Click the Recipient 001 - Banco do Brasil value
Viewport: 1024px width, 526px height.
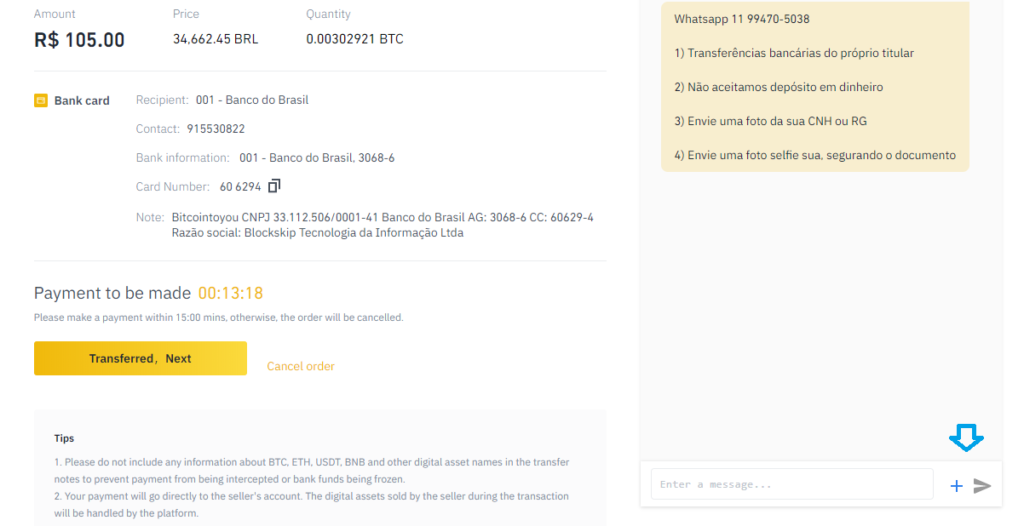click(x=252, y=100)
